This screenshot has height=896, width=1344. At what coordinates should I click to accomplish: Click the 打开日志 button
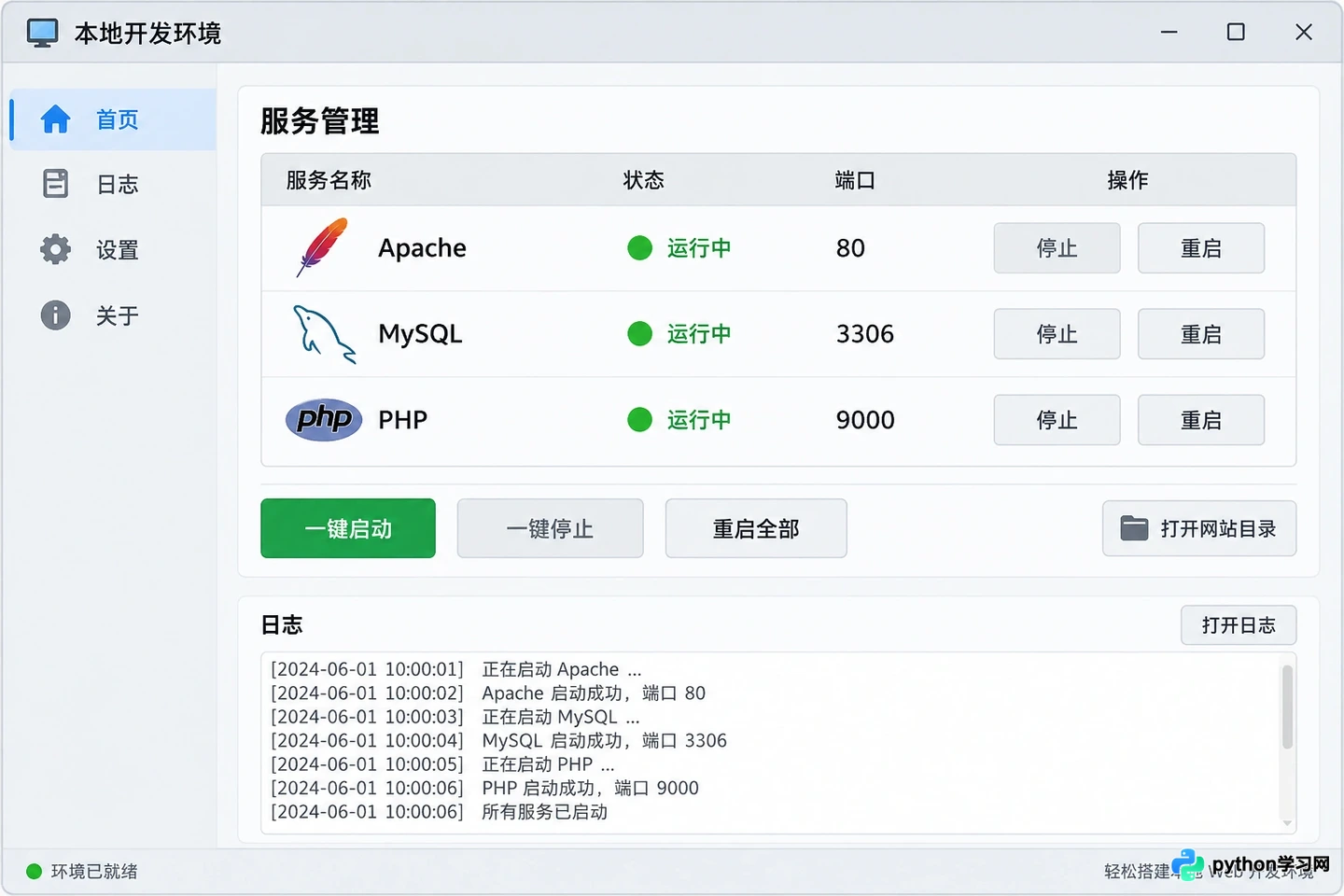[1239, 625]
